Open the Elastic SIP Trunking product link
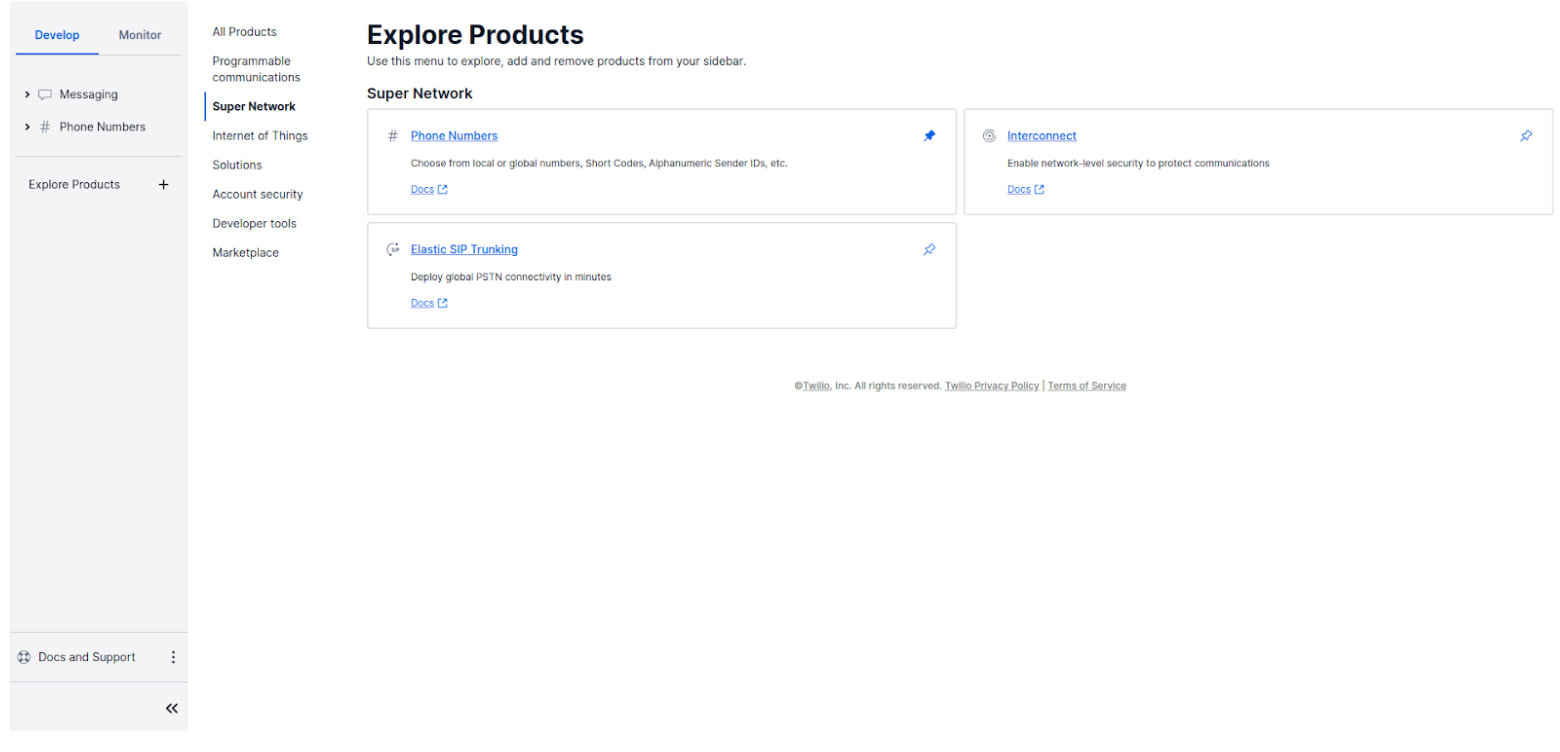 pos(464,250)
